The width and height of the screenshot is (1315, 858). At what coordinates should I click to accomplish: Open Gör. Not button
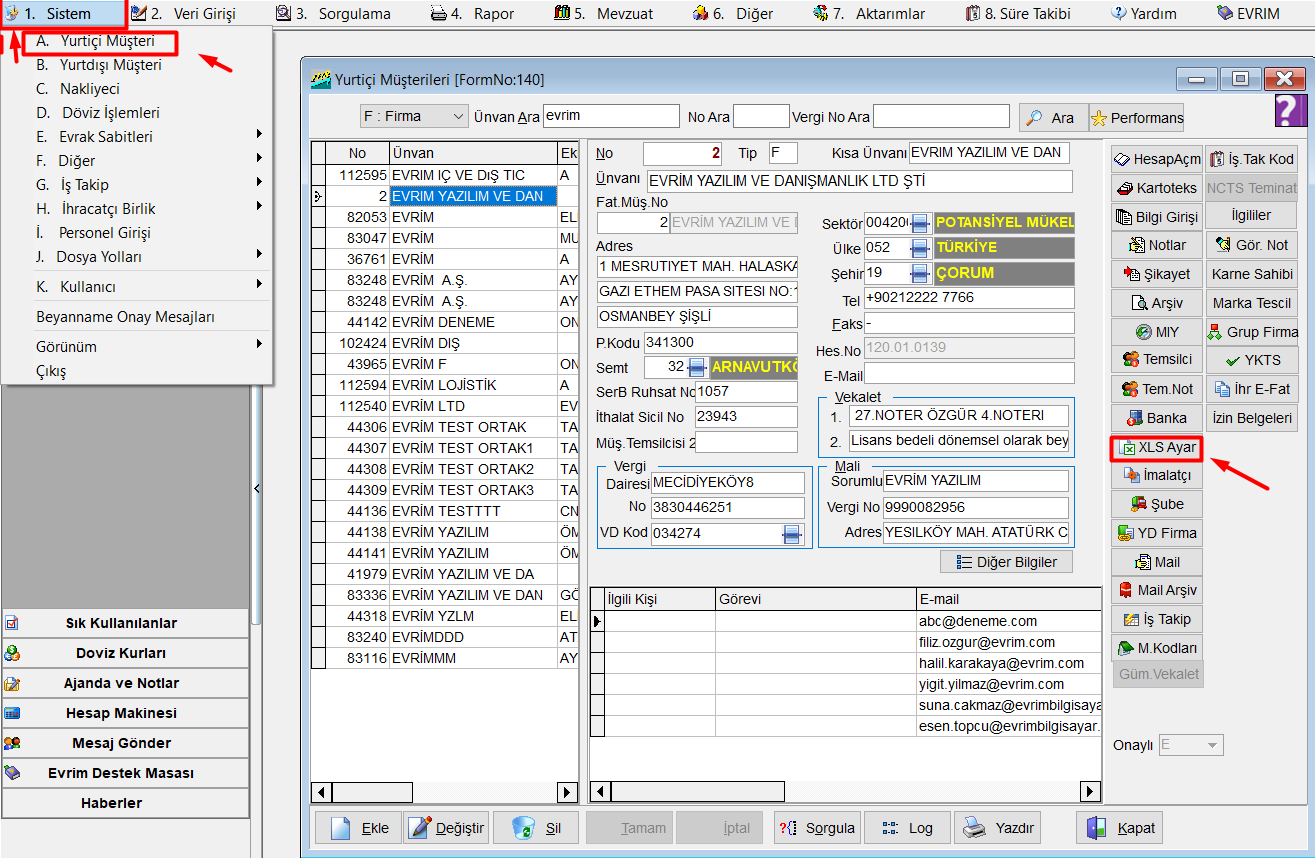(1251, 245)
